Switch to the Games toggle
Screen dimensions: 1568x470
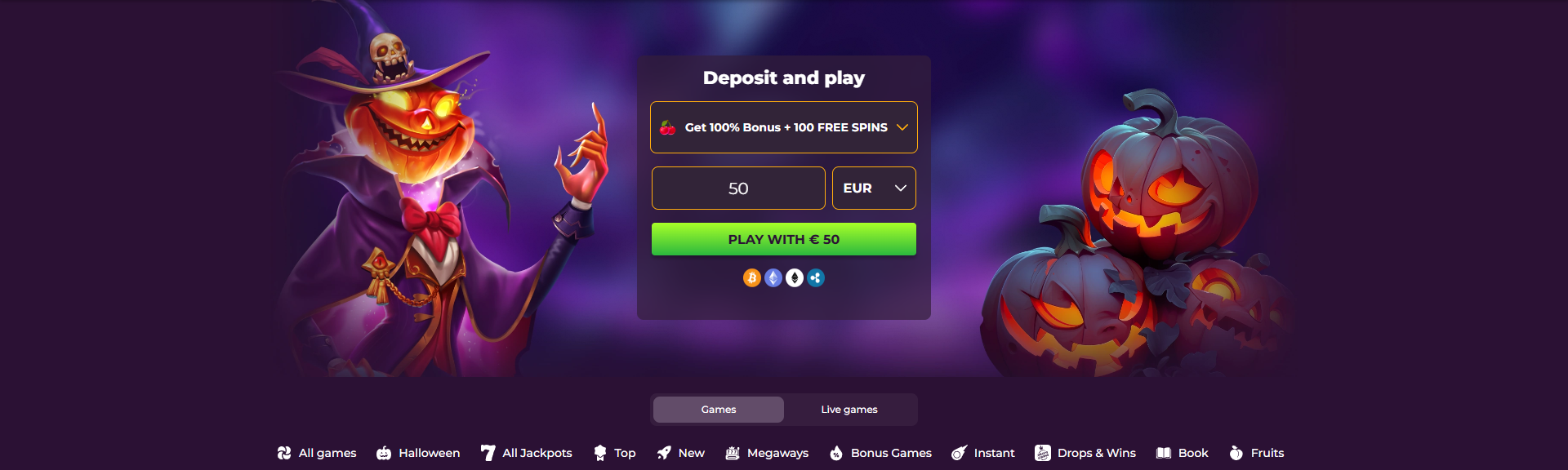(719, 410)
